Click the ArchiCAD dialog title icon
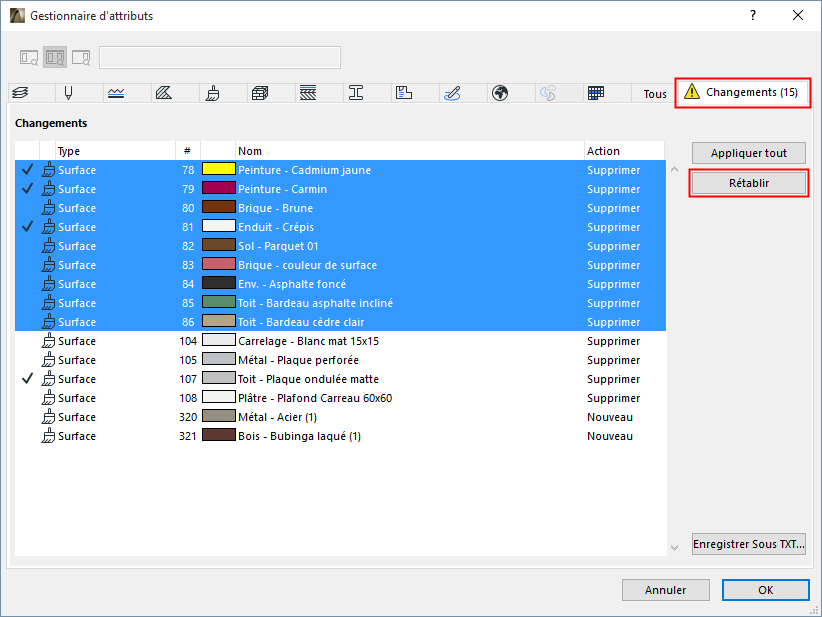822x617 pixels. pos(17,16)
